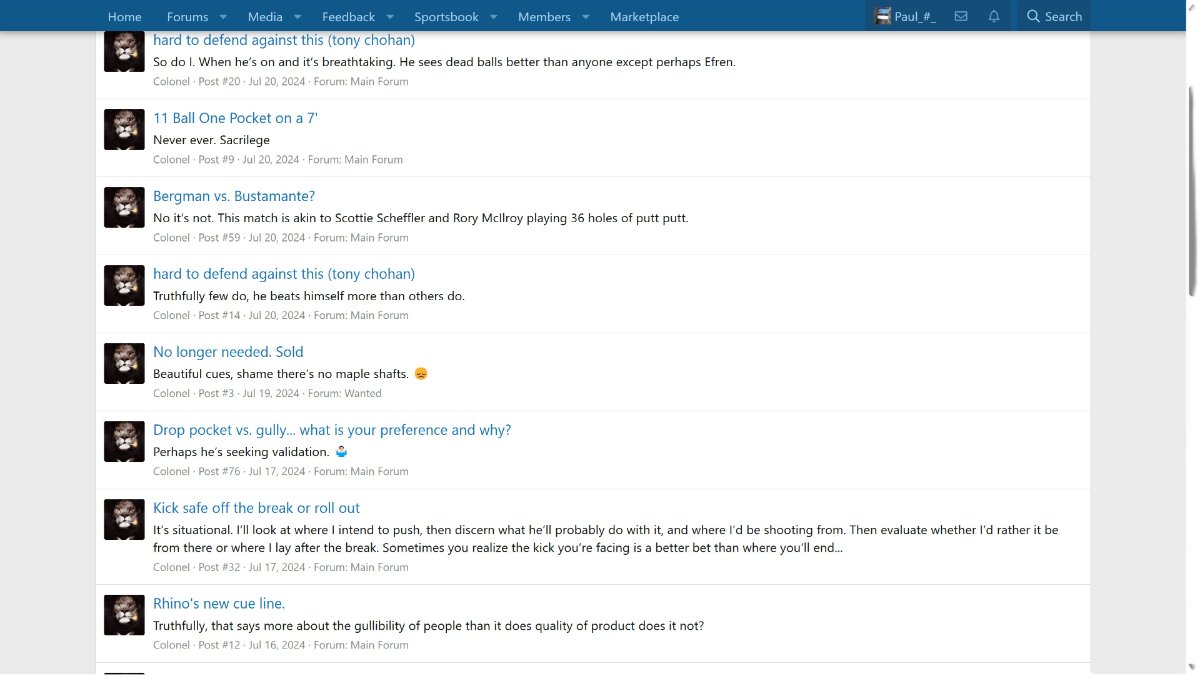The width and height of the screenshot is (1200, 699).
Task: Click the 'Never ever. Sacrilege' snippet
Action: (x=211, y=140)
